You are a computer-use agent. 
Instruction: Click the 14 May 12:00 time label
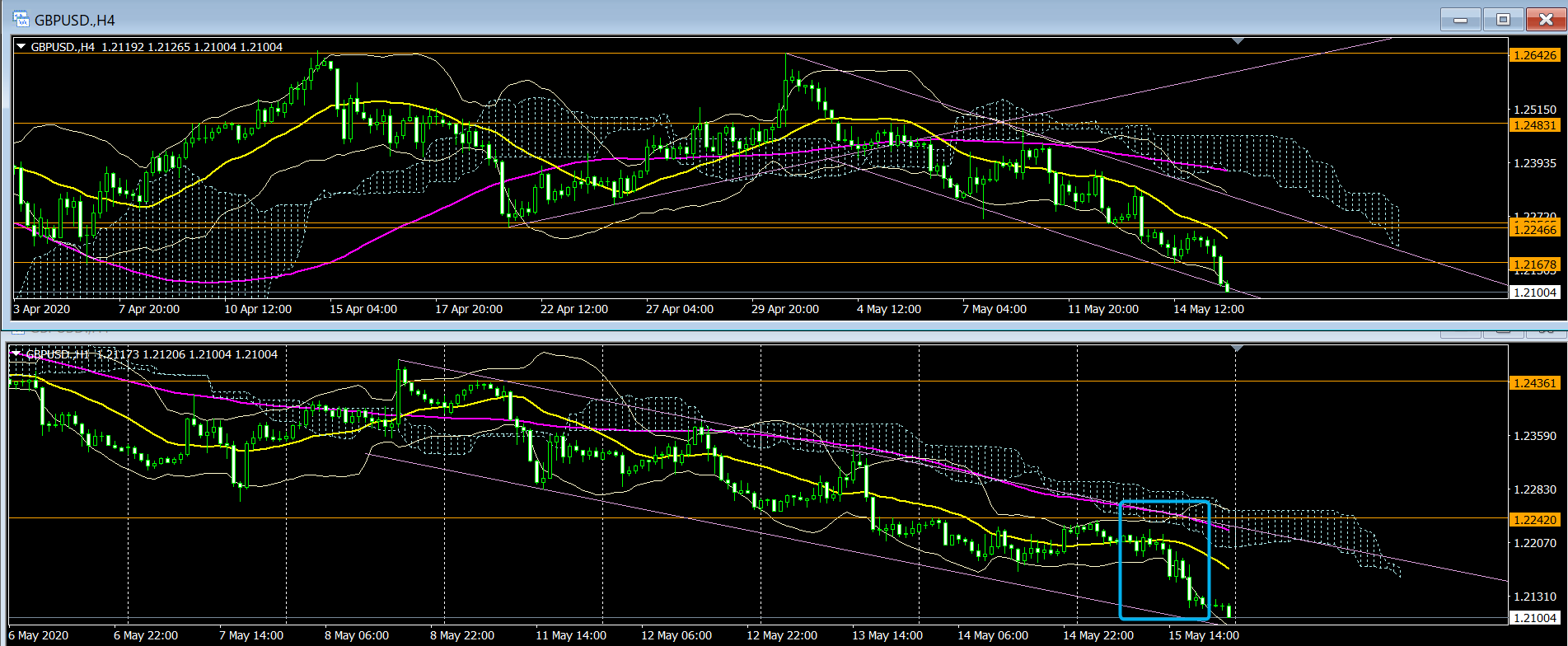(1209, 309)
